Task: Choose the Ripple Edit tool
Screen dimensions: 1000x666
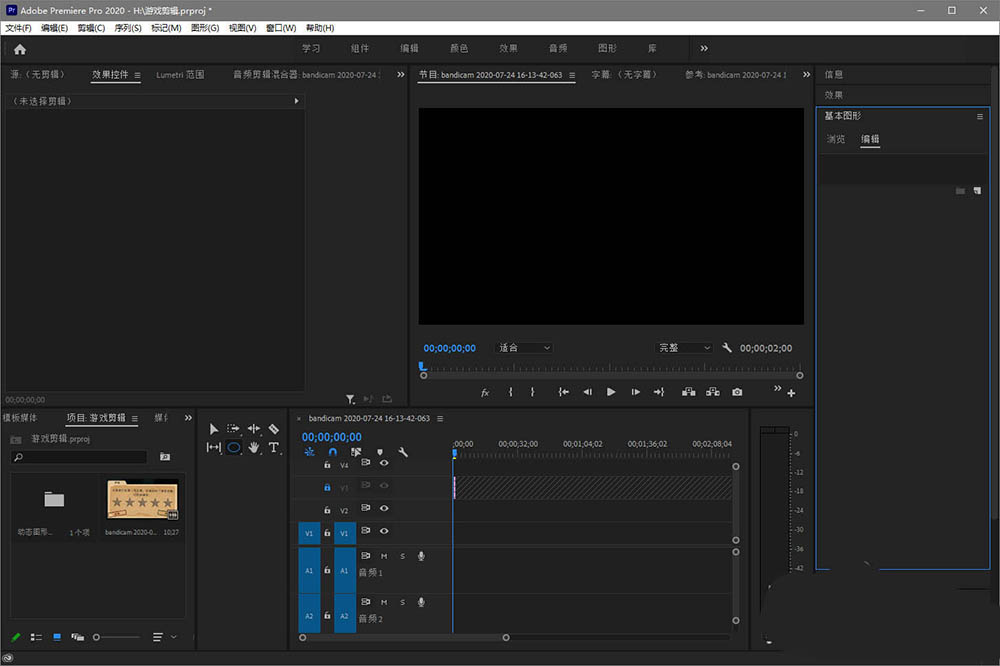Action: coord(254,429)
